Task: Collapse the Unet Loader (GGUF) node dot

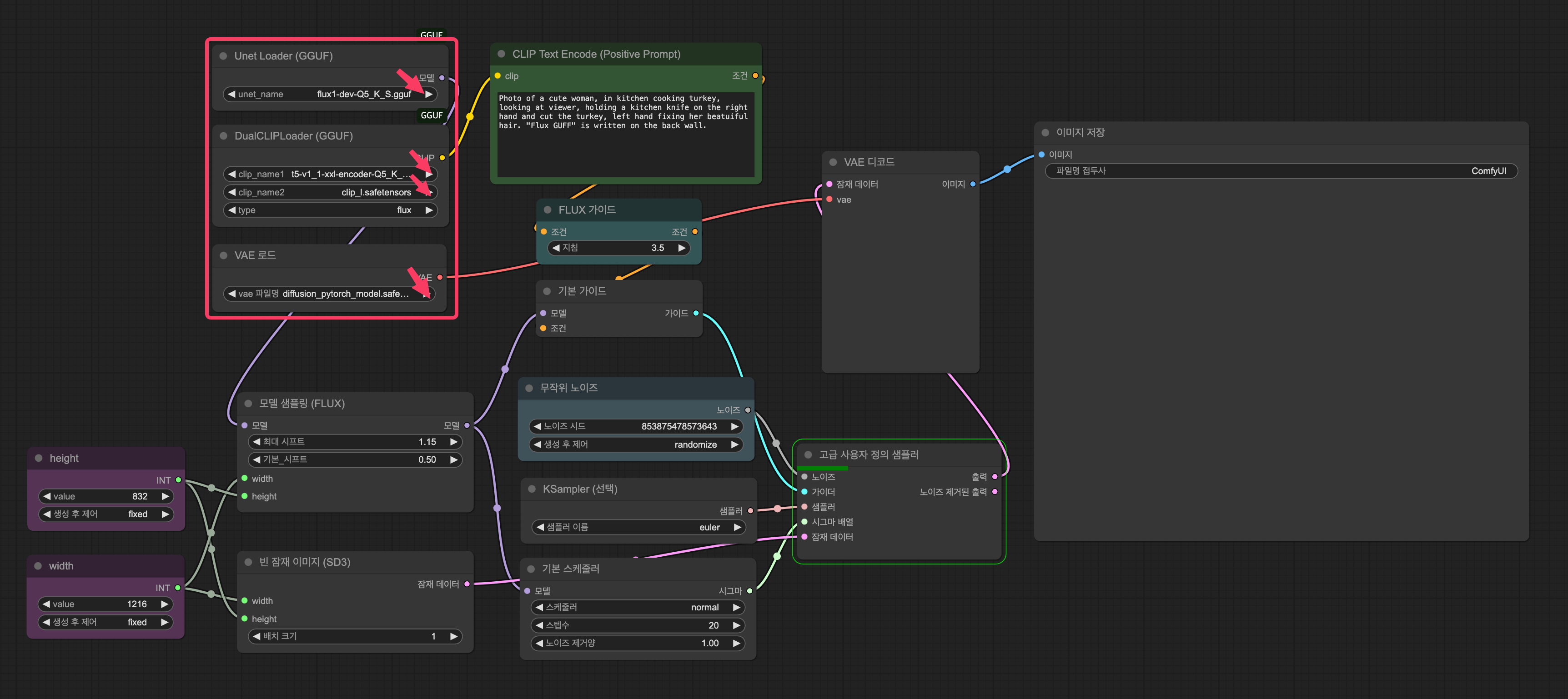Action: coord(223,56)
